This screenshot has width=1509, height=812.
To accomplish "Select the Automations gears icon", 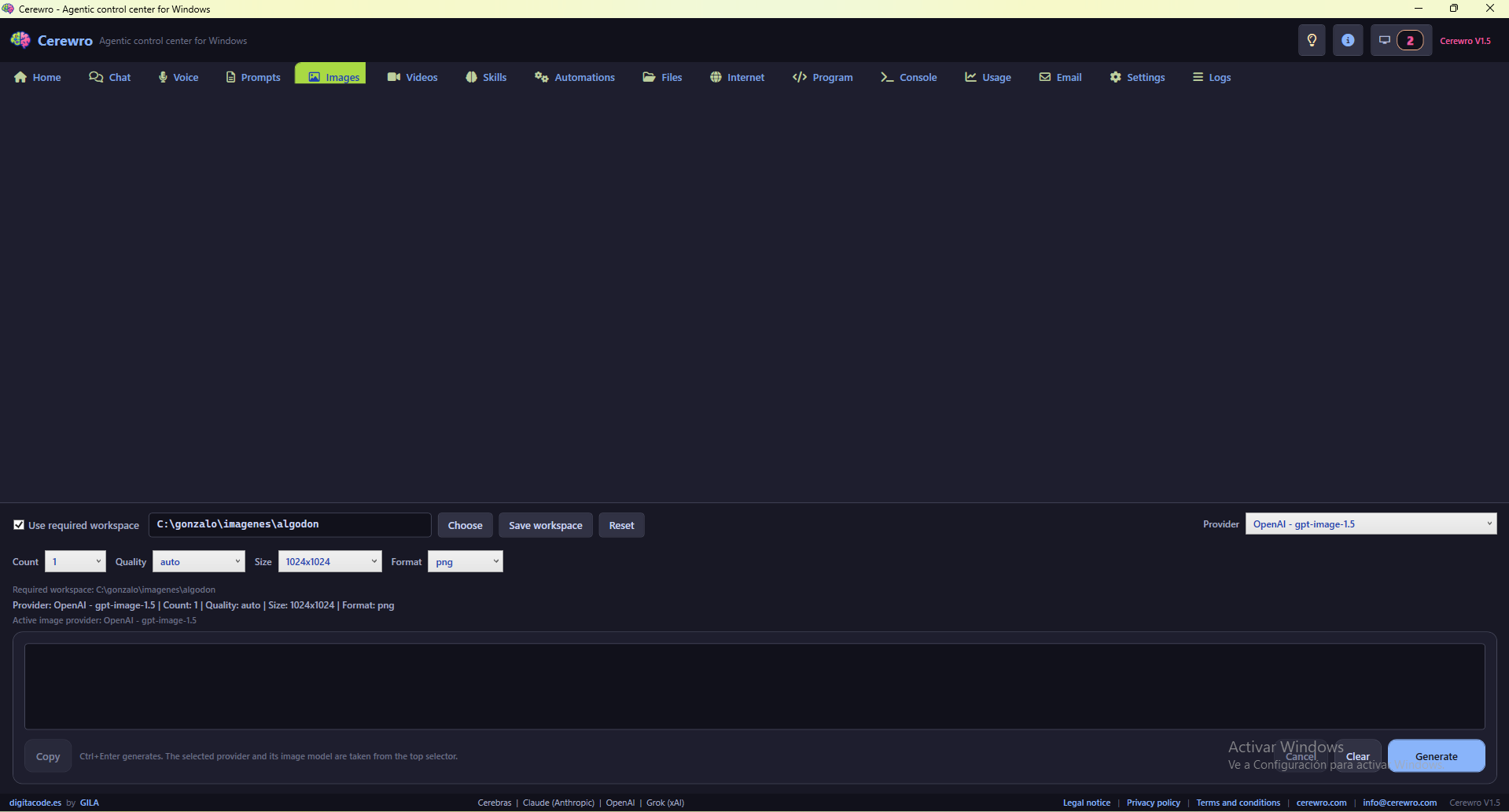I will 541,76.
